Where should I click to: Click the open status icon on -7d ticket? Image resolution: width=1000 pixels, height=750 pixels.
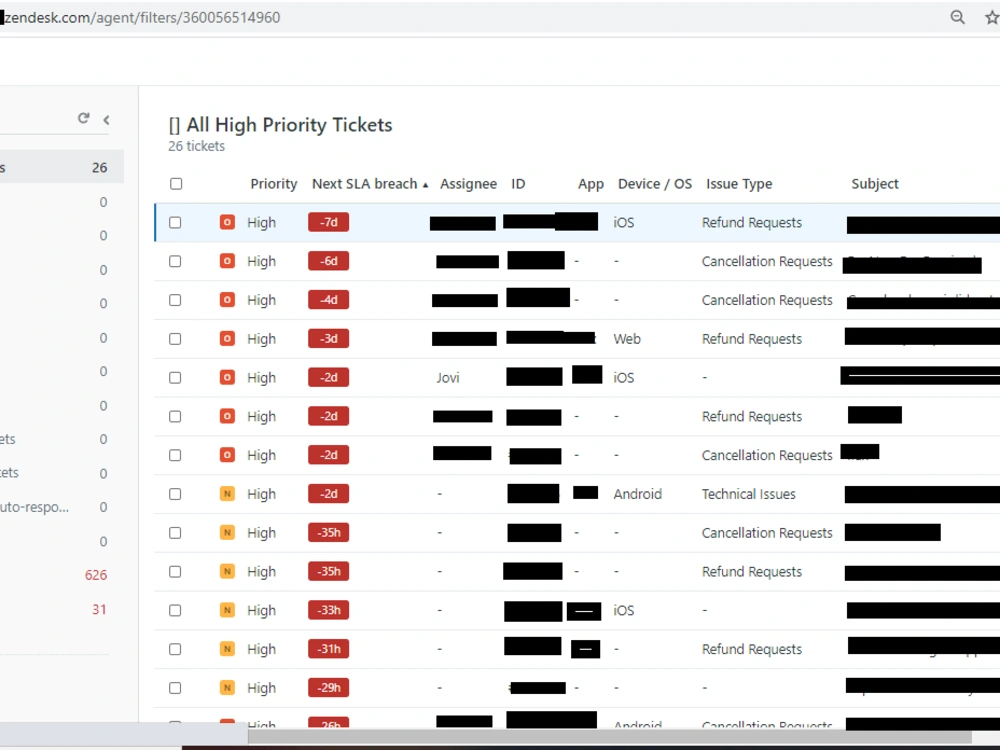(x=227, y=222)
